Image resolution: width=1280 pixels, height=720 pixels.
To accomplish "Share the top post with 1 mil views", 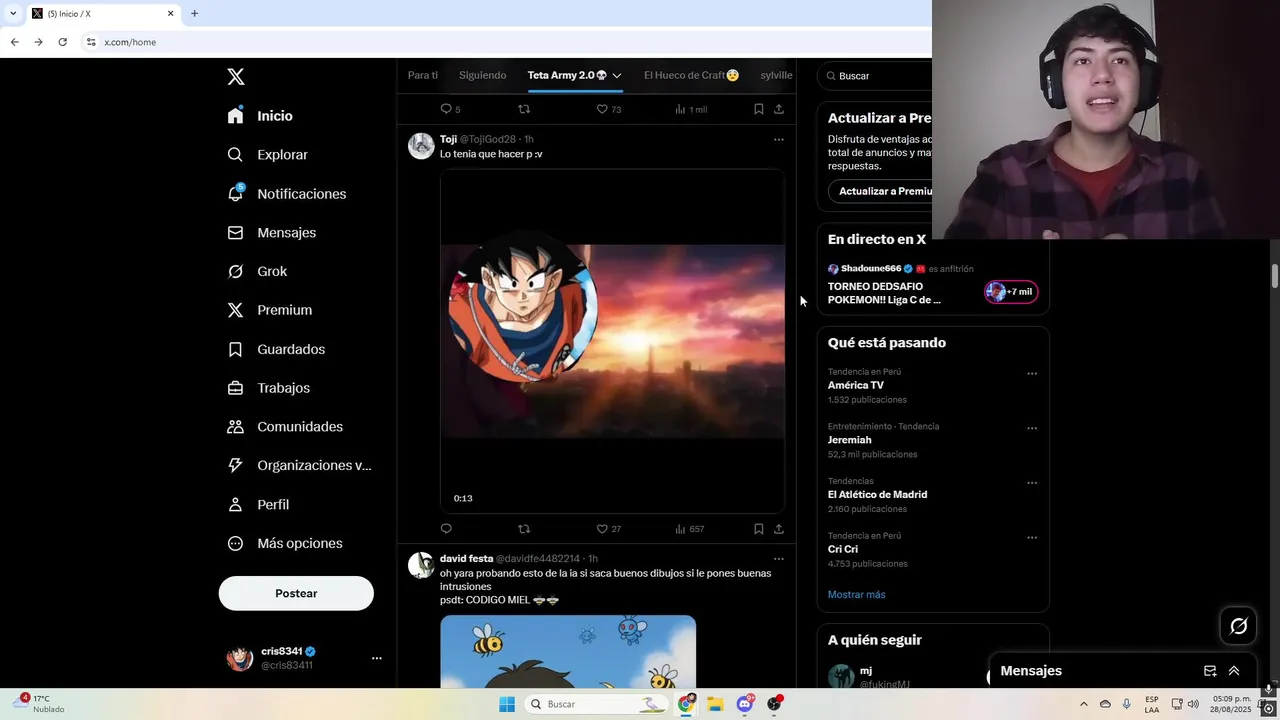I will click(779, 109).
